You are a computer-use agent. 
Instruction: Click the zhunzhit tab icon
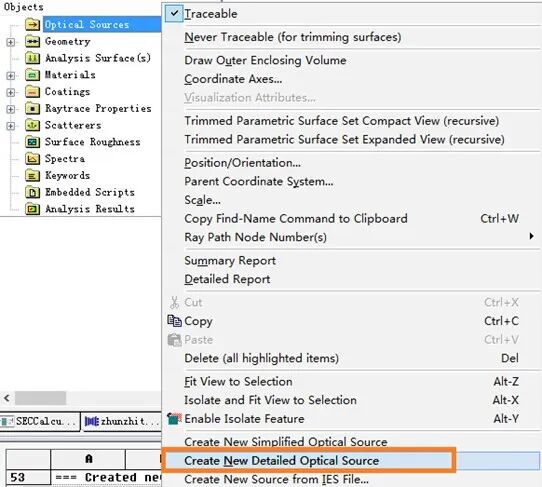point(92,421)
